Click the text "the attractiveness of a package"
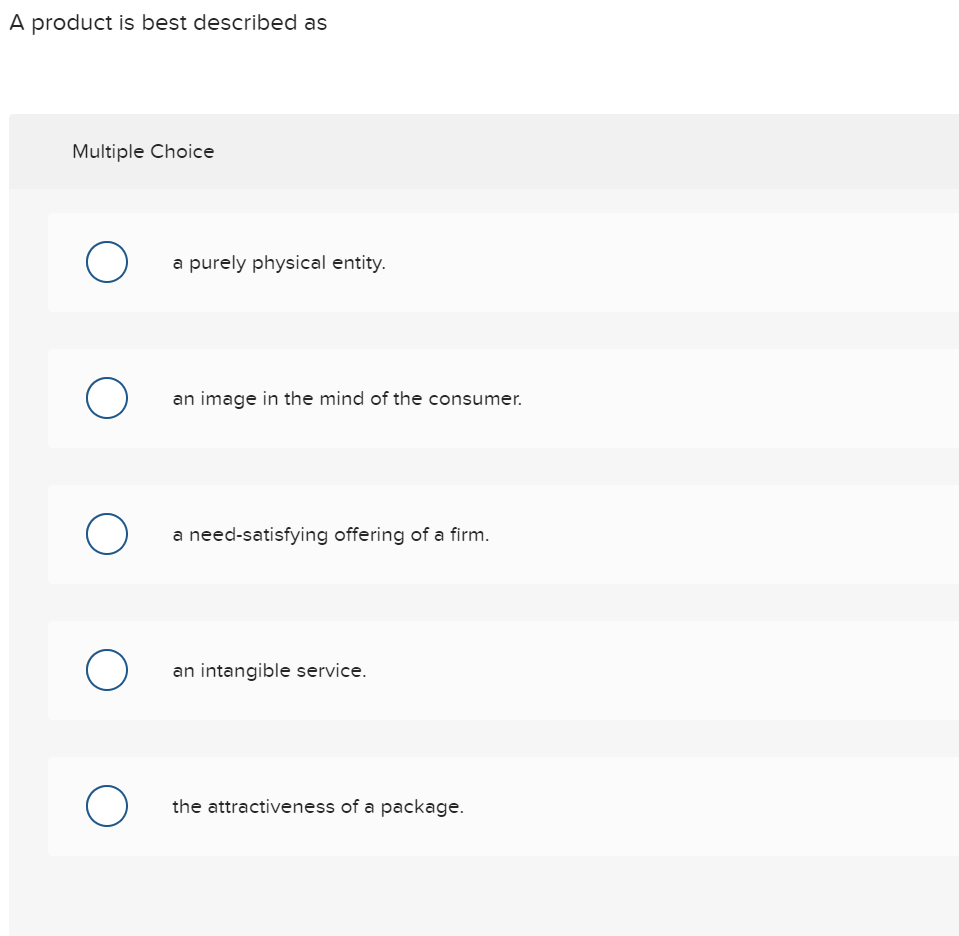Image resolution: width=959 pixels, height=936 pixels. (318, 806)
